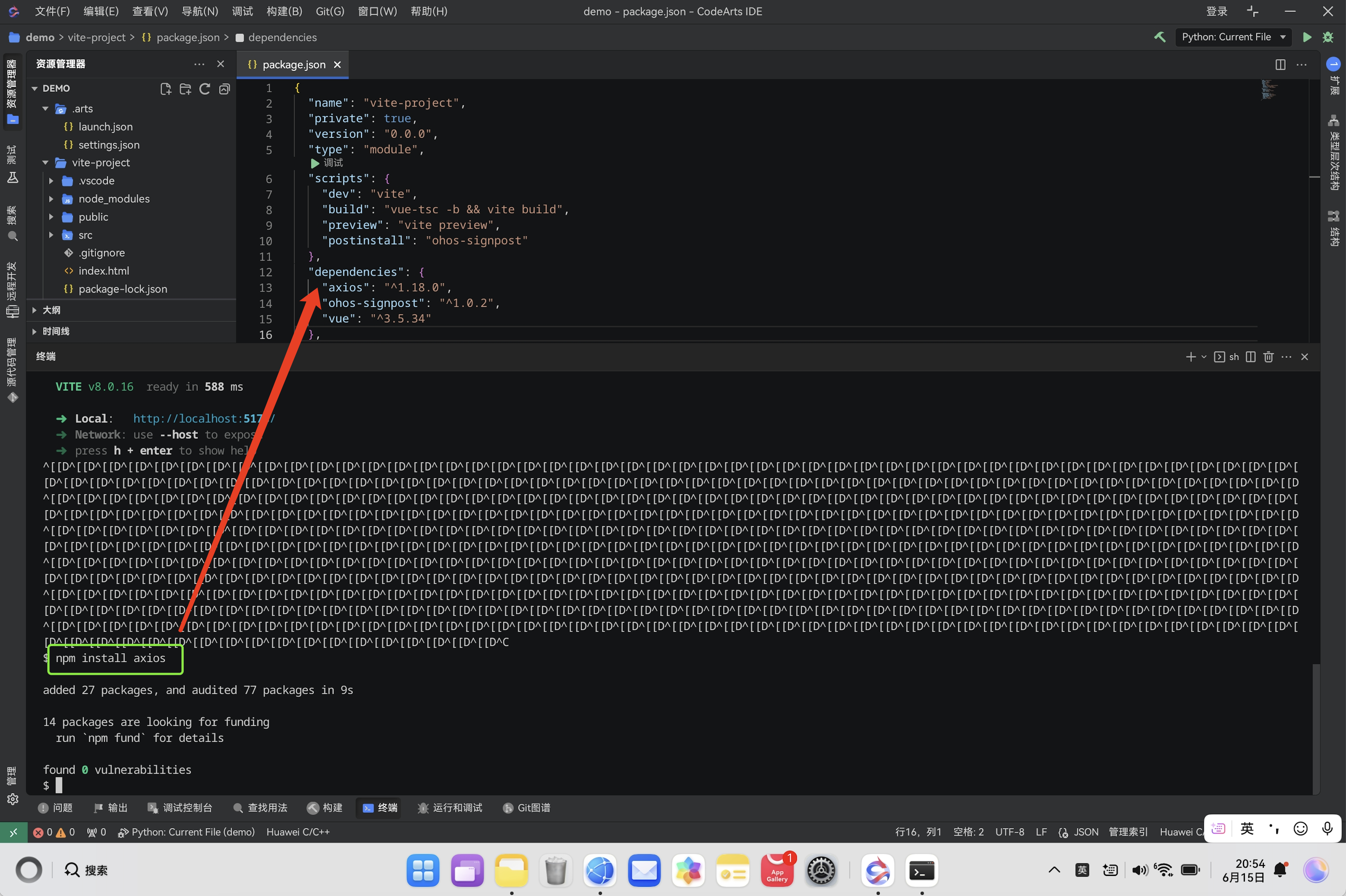Open the Git(G) menu
This screenshot has height=896, width=1346.
[x=330, y=12]
